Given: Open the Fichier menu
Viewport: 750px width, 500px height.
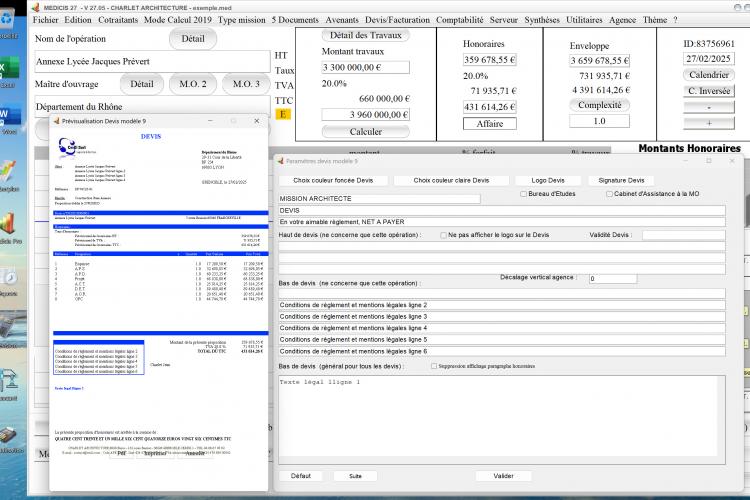Looking at the screenshot, I should tap(45, 20).
